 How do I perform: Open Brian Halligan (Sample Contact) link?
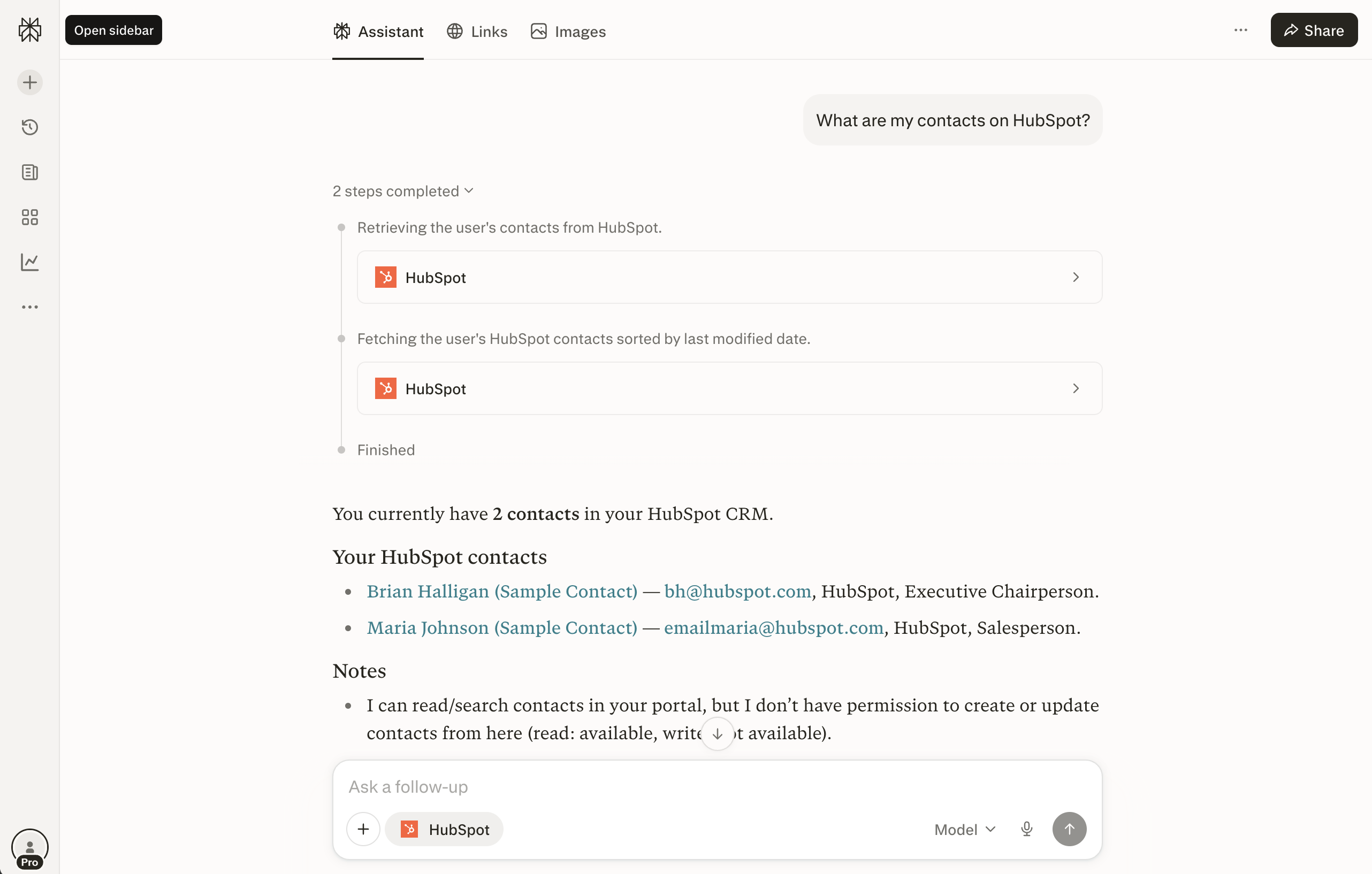coord(502,591)
